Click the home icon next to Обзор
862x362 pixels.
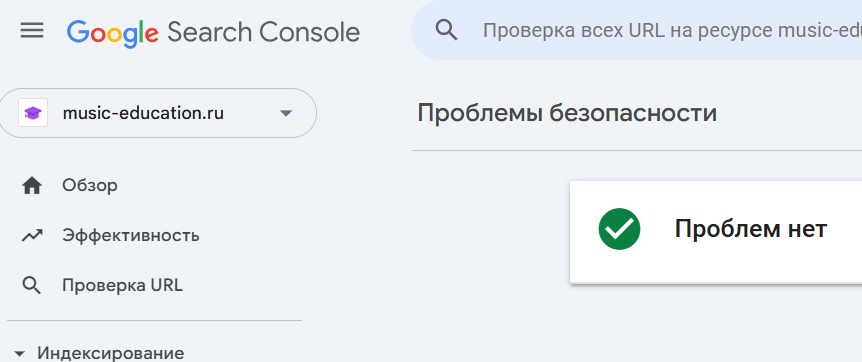(32, 186)
